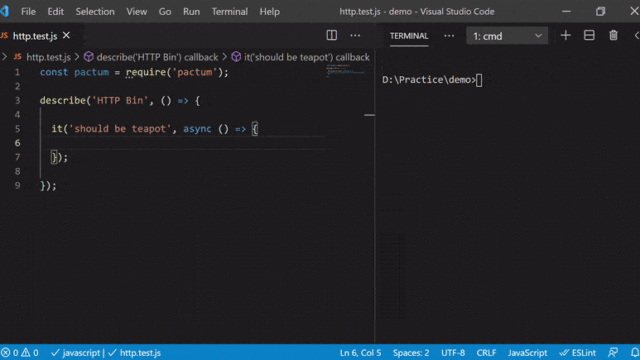Click the editor overview ruler marker
Screen dimensions: 640x360
pyautogui.click(x=369, y=115)
